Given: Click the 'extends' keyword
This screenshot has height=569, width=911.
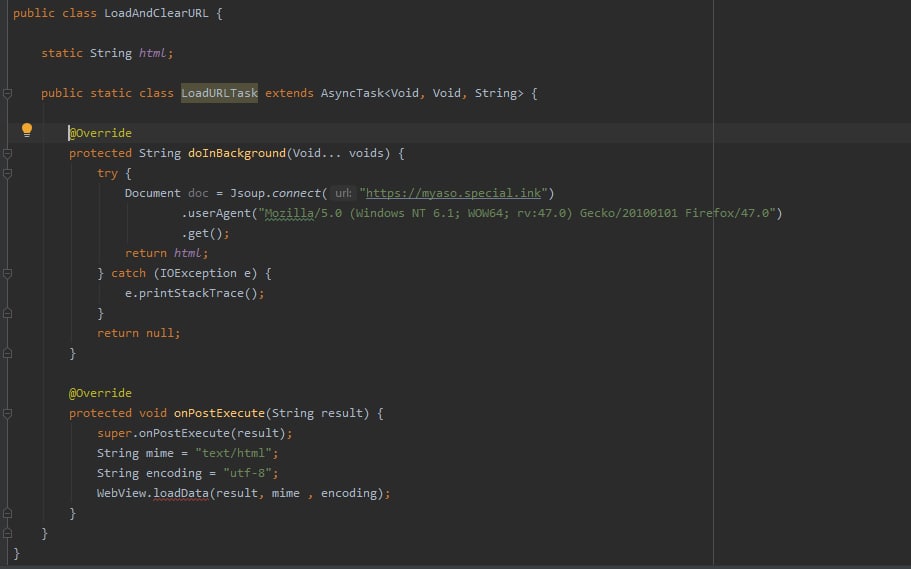Looking at the screenshot, I should pyautogui.click(x=289, y=93).
